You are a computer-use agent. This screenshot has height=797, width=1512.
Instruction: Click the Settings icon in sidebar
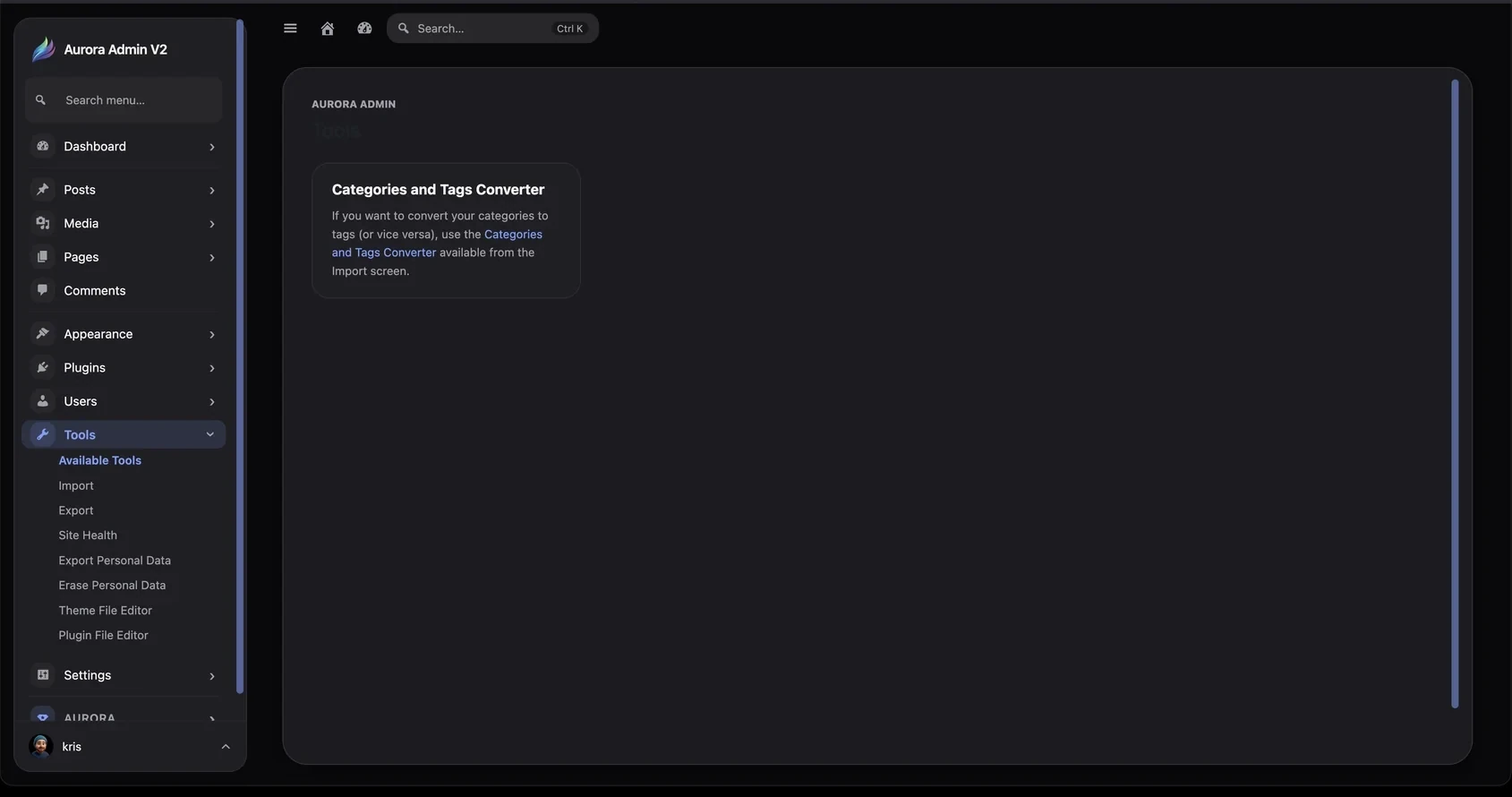(x=42, y=674)
